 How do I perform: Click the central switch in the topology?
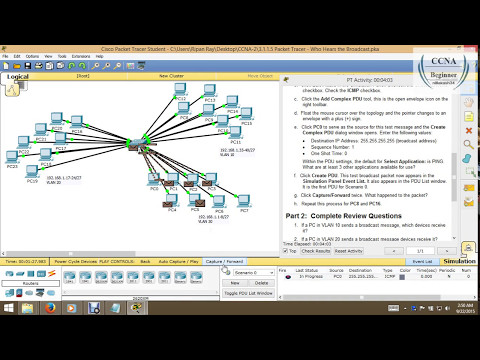(x=138, y=144)
